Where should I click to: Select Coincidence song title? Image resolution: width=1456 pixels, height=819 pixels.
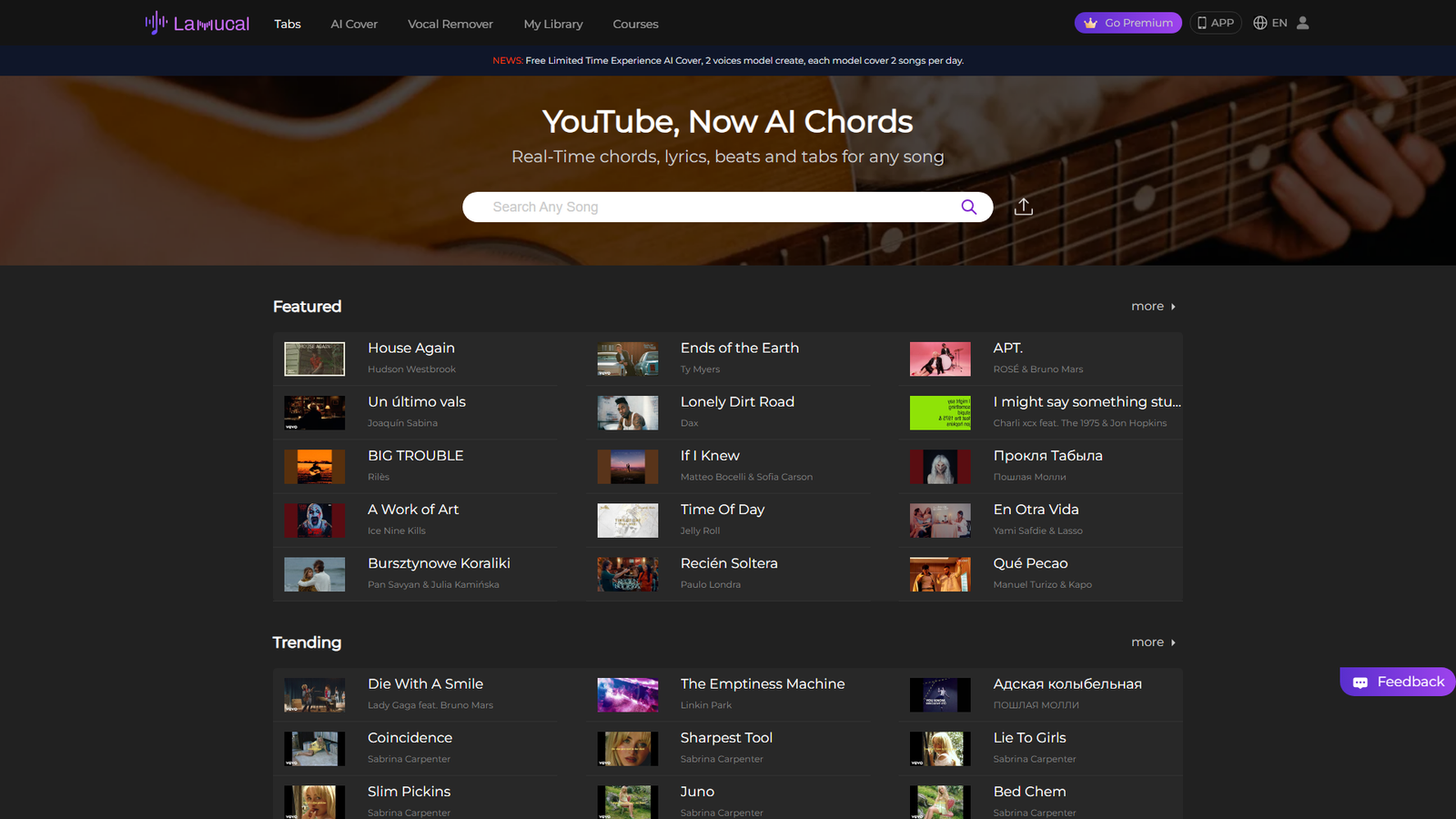[x=410, y=737]
